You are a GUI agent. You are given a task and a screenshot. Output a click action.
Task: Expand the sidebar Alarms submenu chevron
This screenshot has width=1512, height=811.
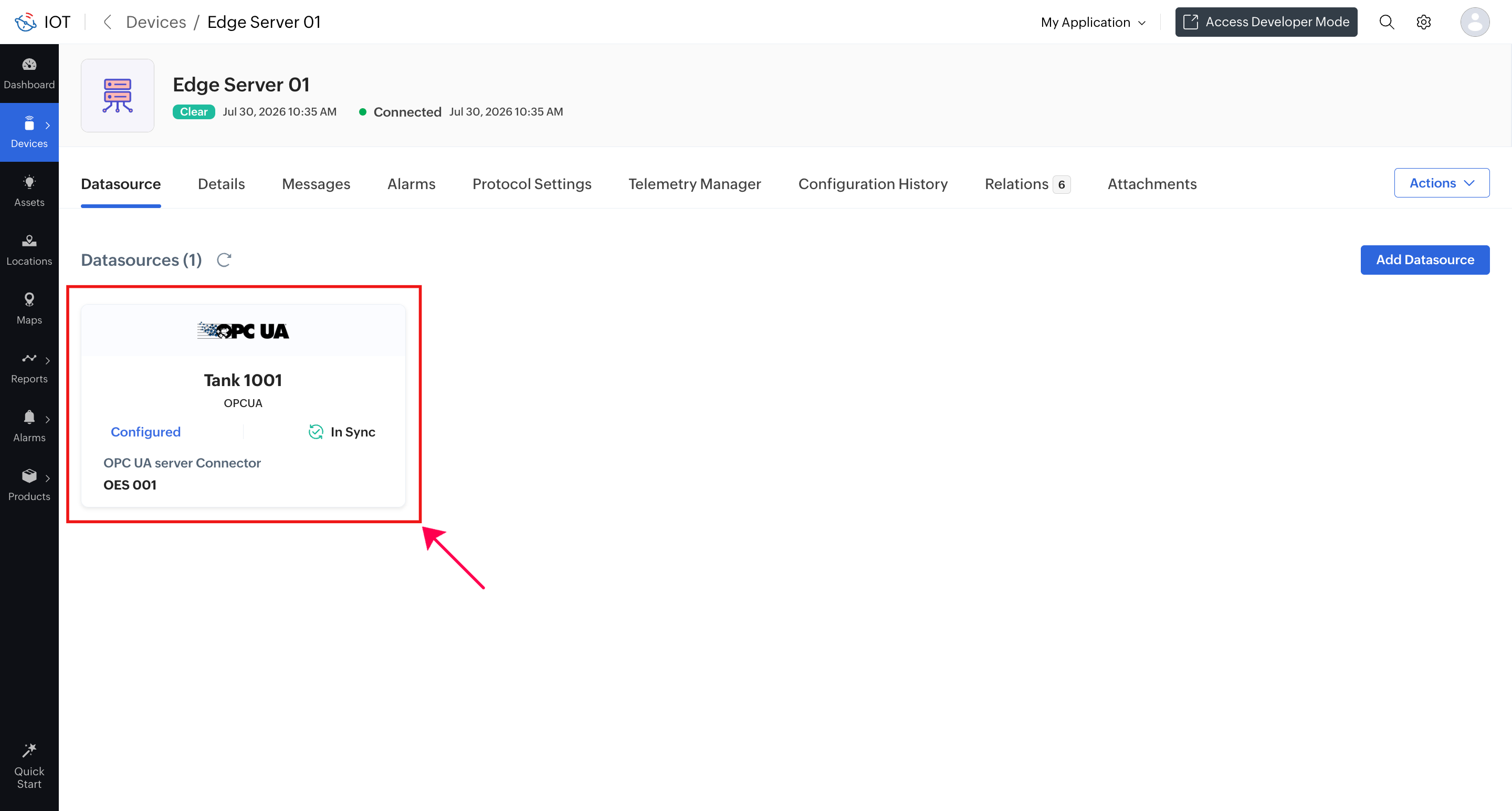[48, 419]
